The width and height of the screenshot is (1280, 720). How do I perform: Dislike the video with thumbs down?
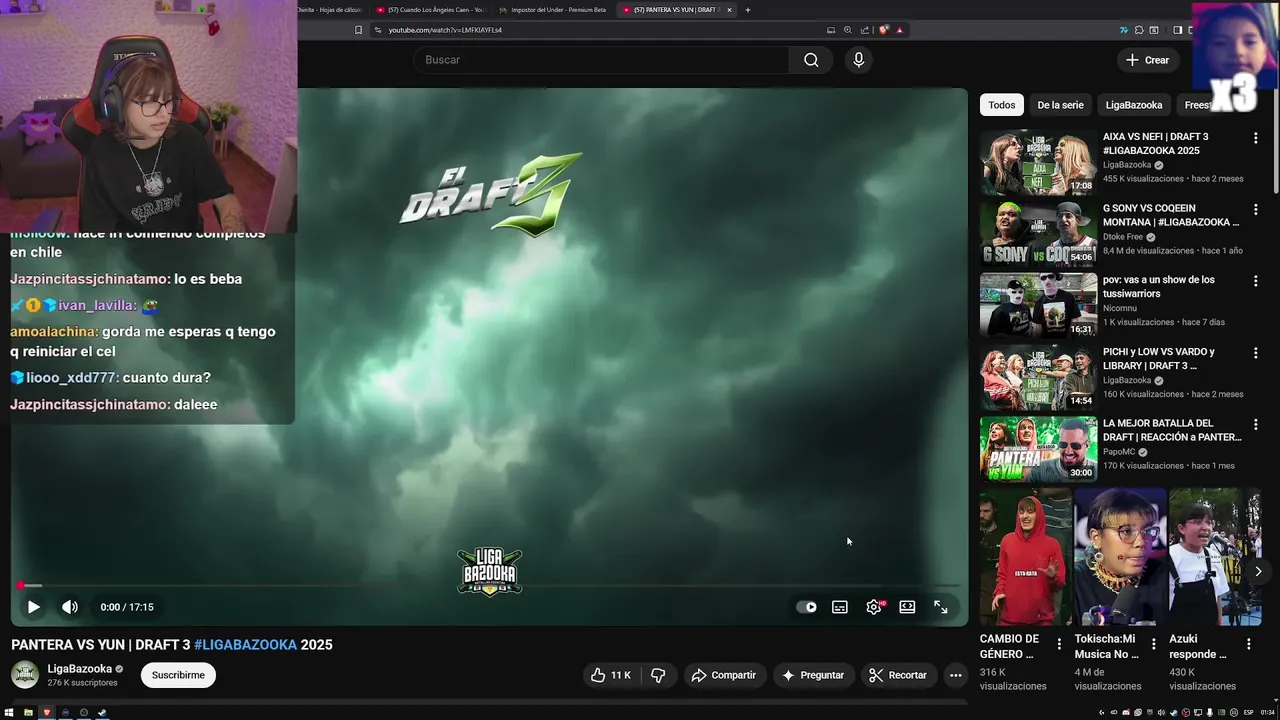658,675
